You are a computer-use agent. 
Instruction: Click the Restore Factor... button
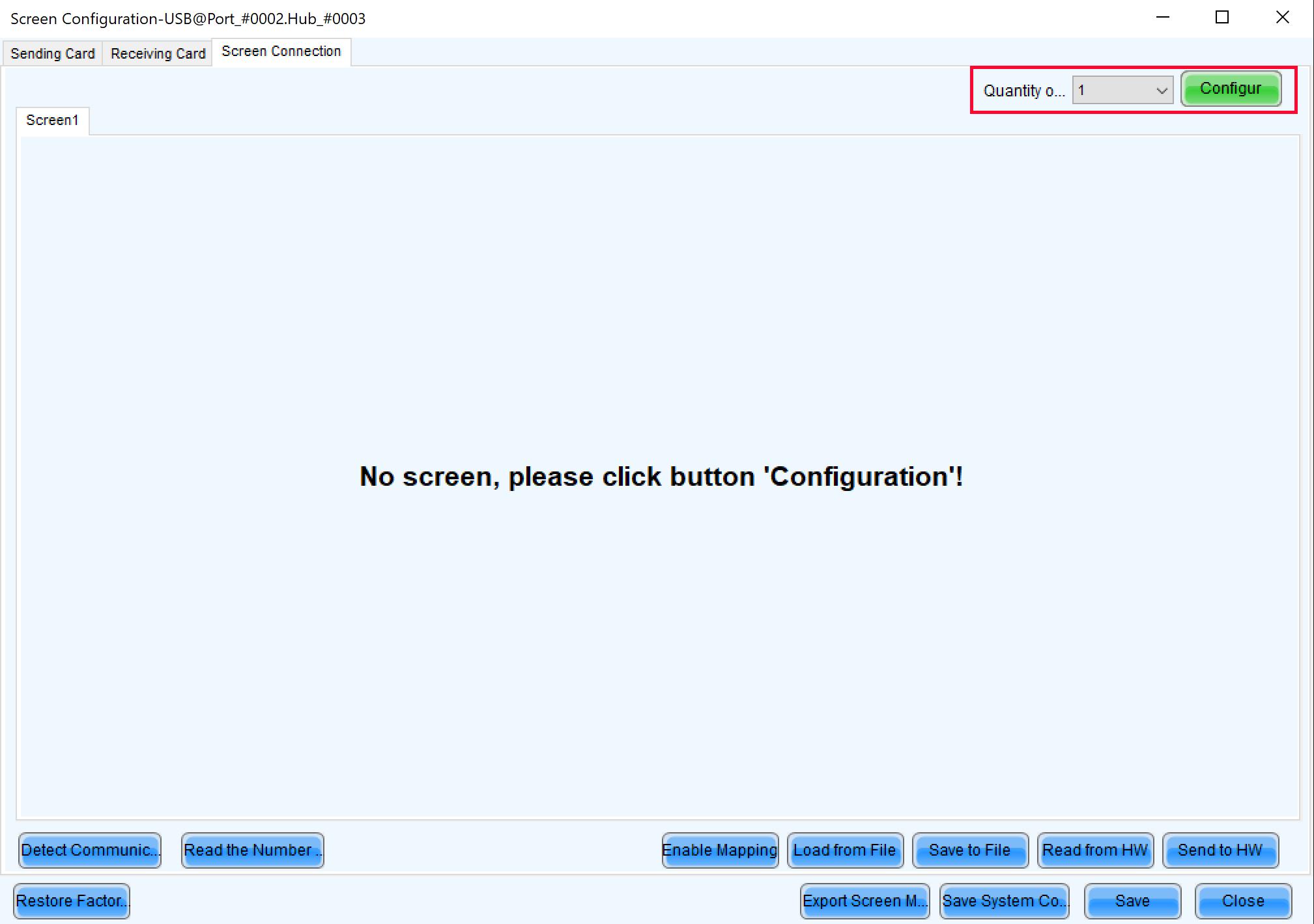click(x=72, y=901)
